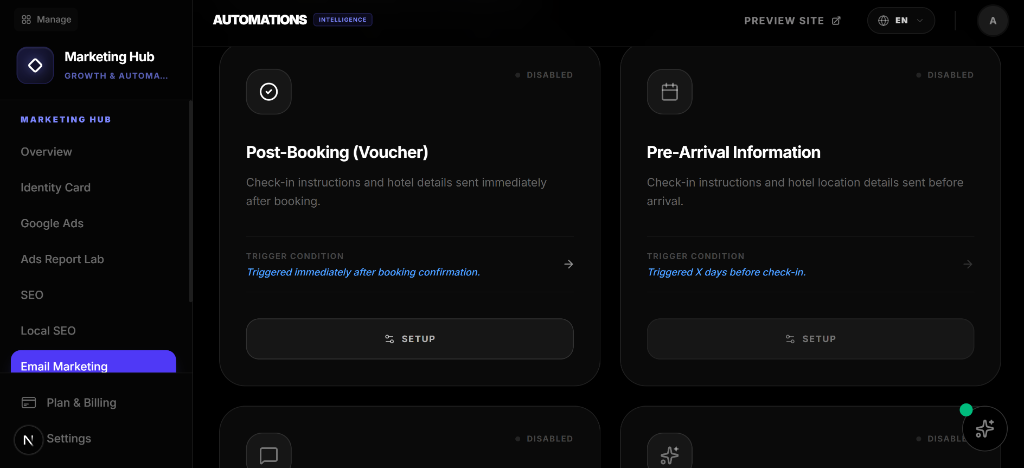
Task: Click the Post-Booking checkmark circle icon
Action: [269, 92]
